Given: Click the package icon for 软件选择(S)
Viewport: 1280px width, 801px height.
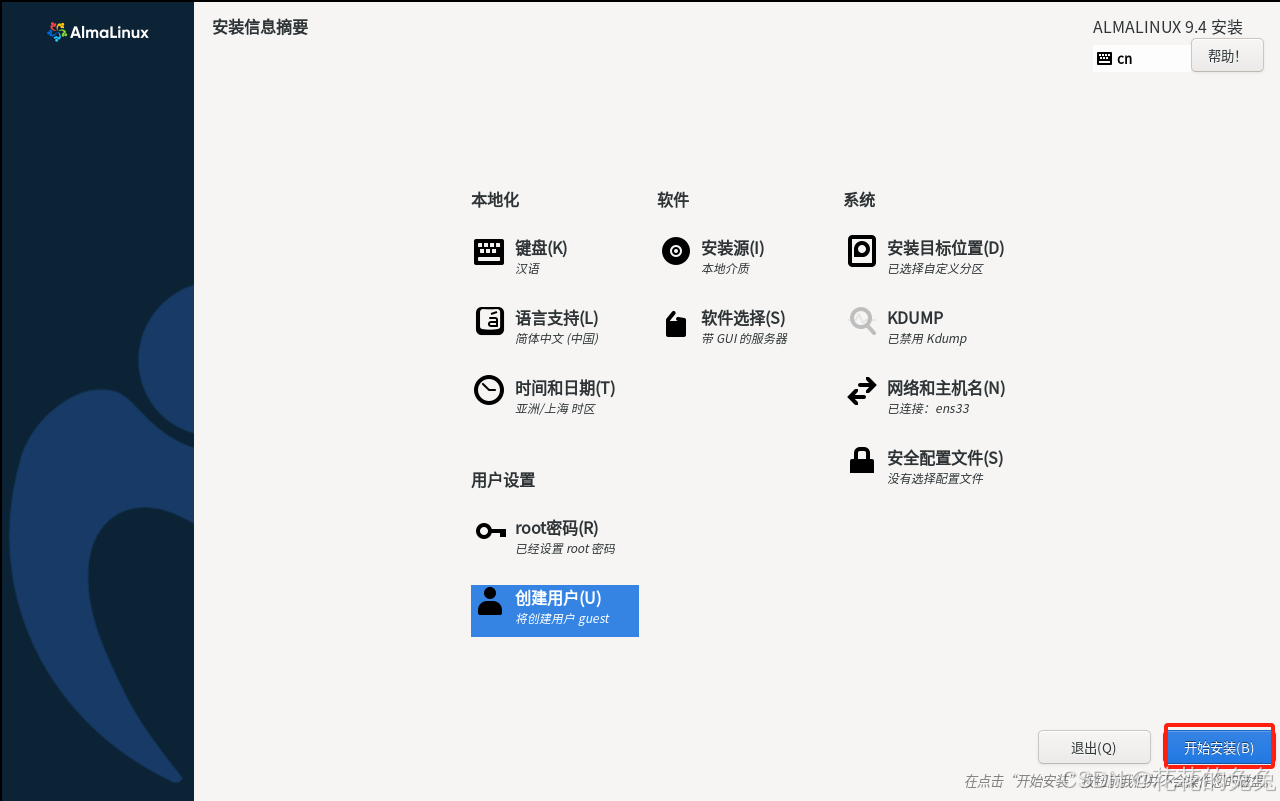Looking at the screenshot, I should point(676,324).
